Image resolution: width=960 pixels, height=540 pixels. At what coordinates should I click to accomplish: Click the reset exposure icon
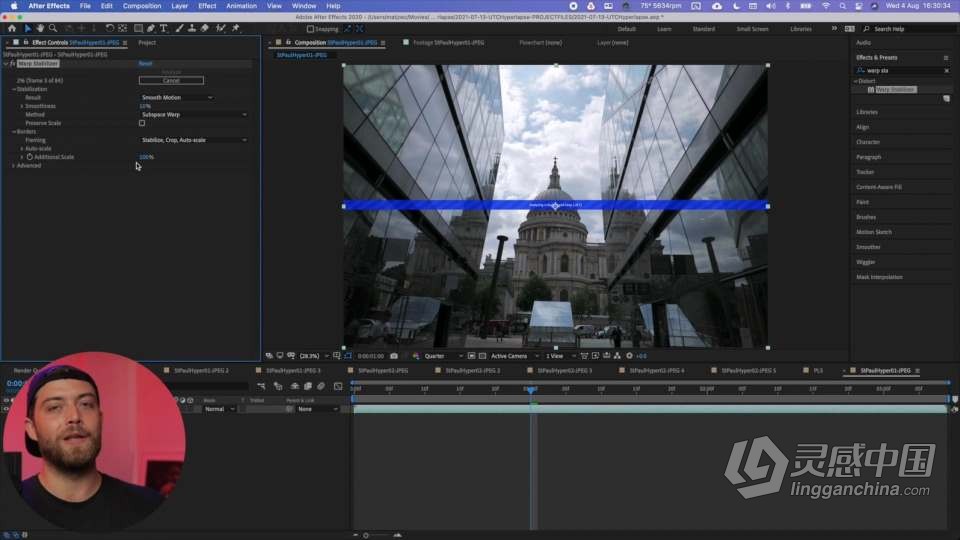(x=629, y=356)
